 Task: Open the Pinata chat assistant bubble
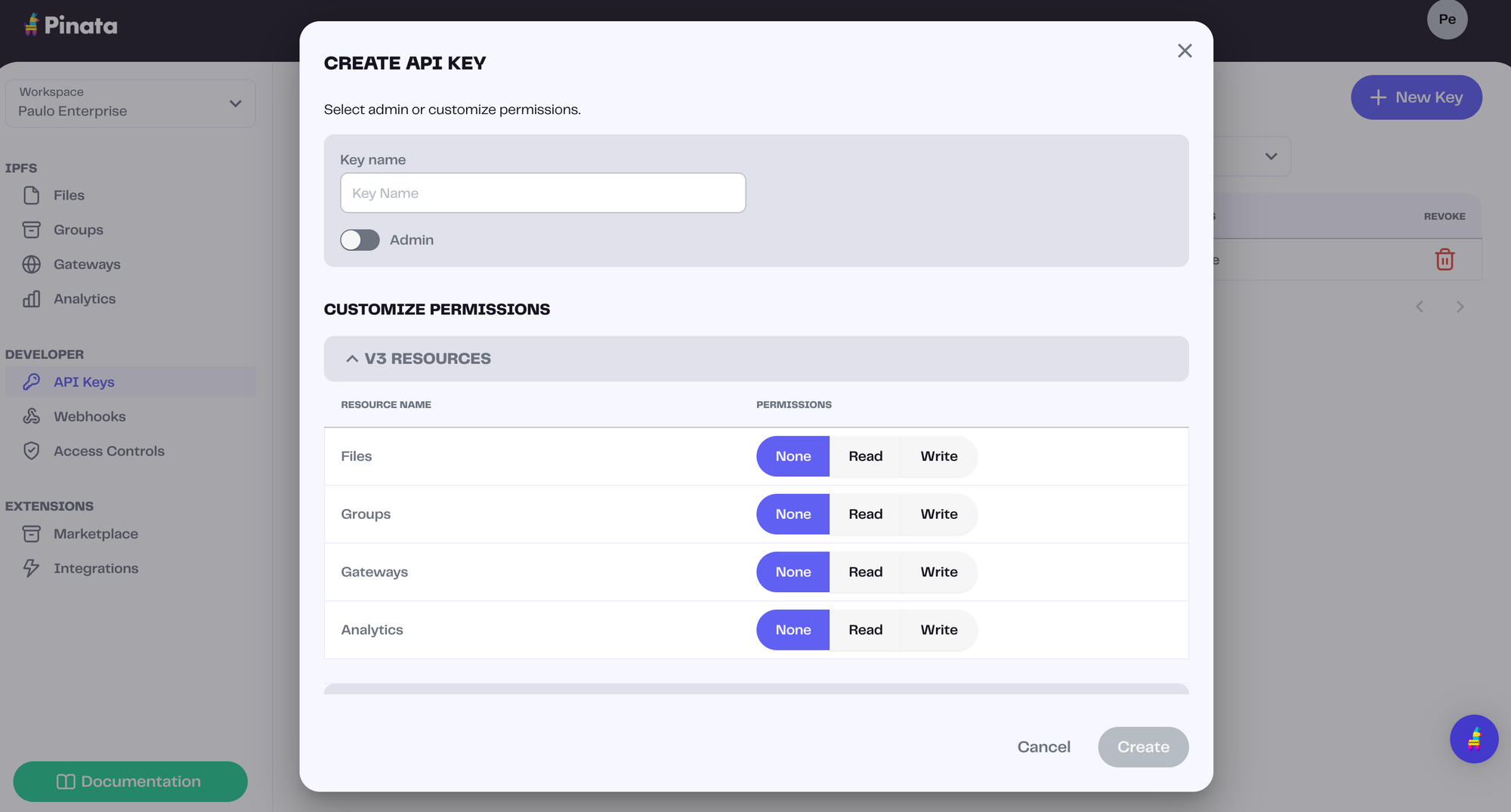click(x=1473, y=739)
